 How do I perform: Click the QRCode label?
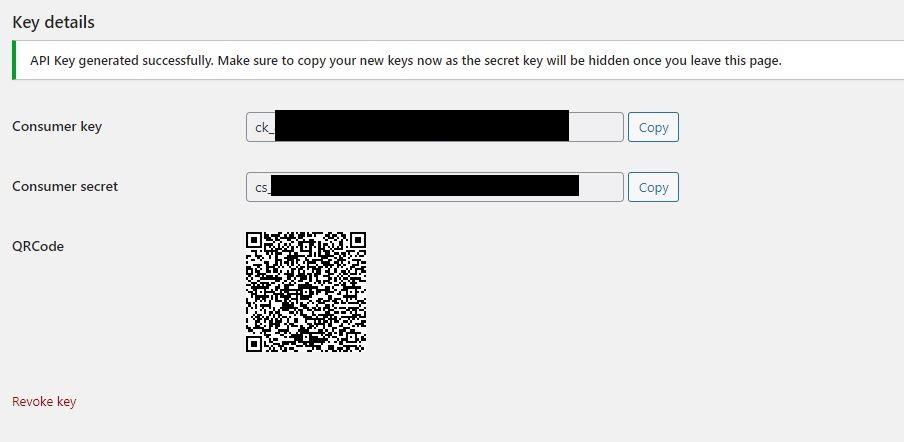[38, 247]
